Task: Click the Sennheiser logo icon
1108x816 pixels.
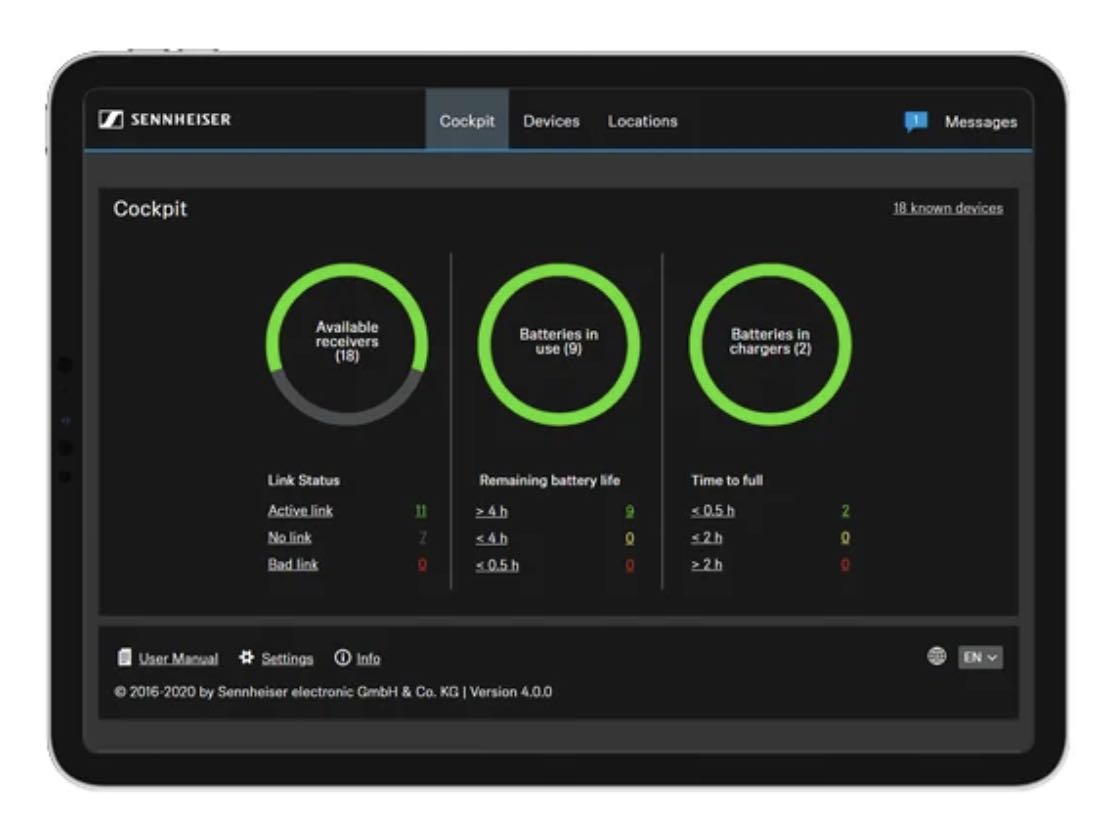Action: point(111,119)
